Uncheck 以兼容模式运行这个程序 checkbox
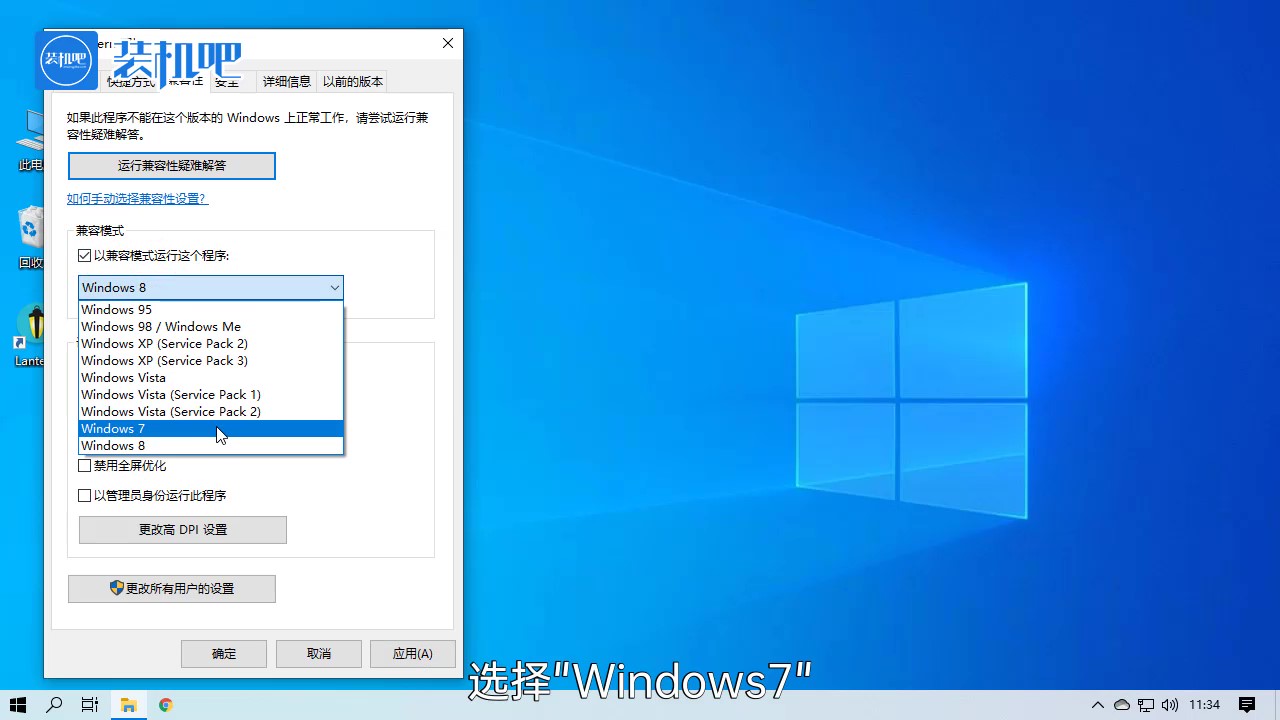This screenshot has width=1280, height=720. 85,255
